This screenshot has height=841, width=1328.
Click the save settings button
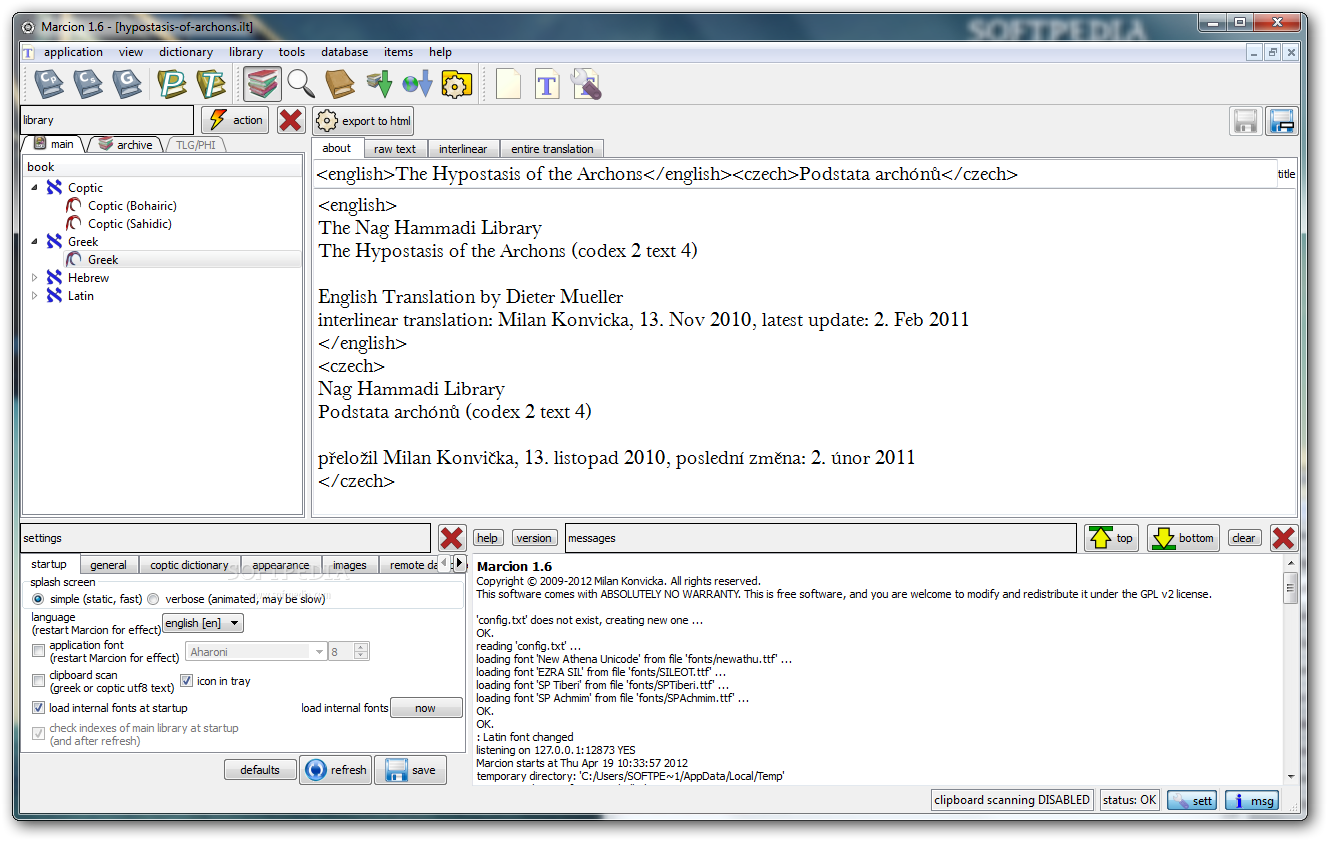411,770
